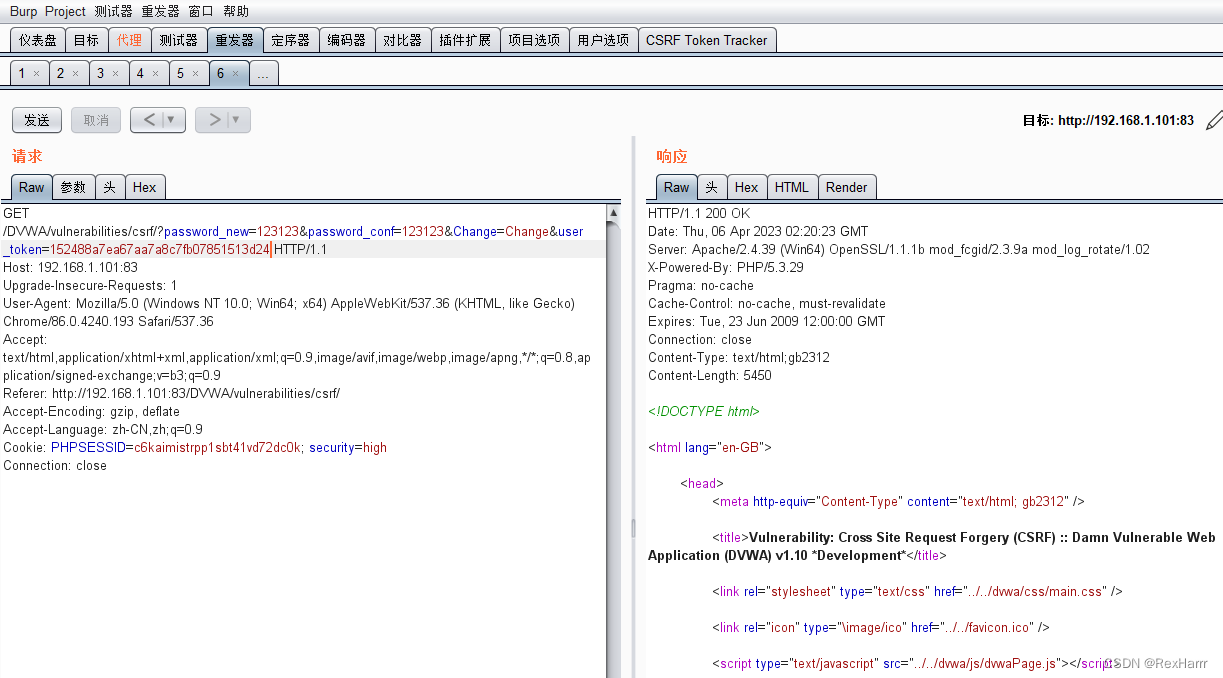Open the Burp menu
Viewport: 1223px width, 678px height.
(x=23, y=11)
